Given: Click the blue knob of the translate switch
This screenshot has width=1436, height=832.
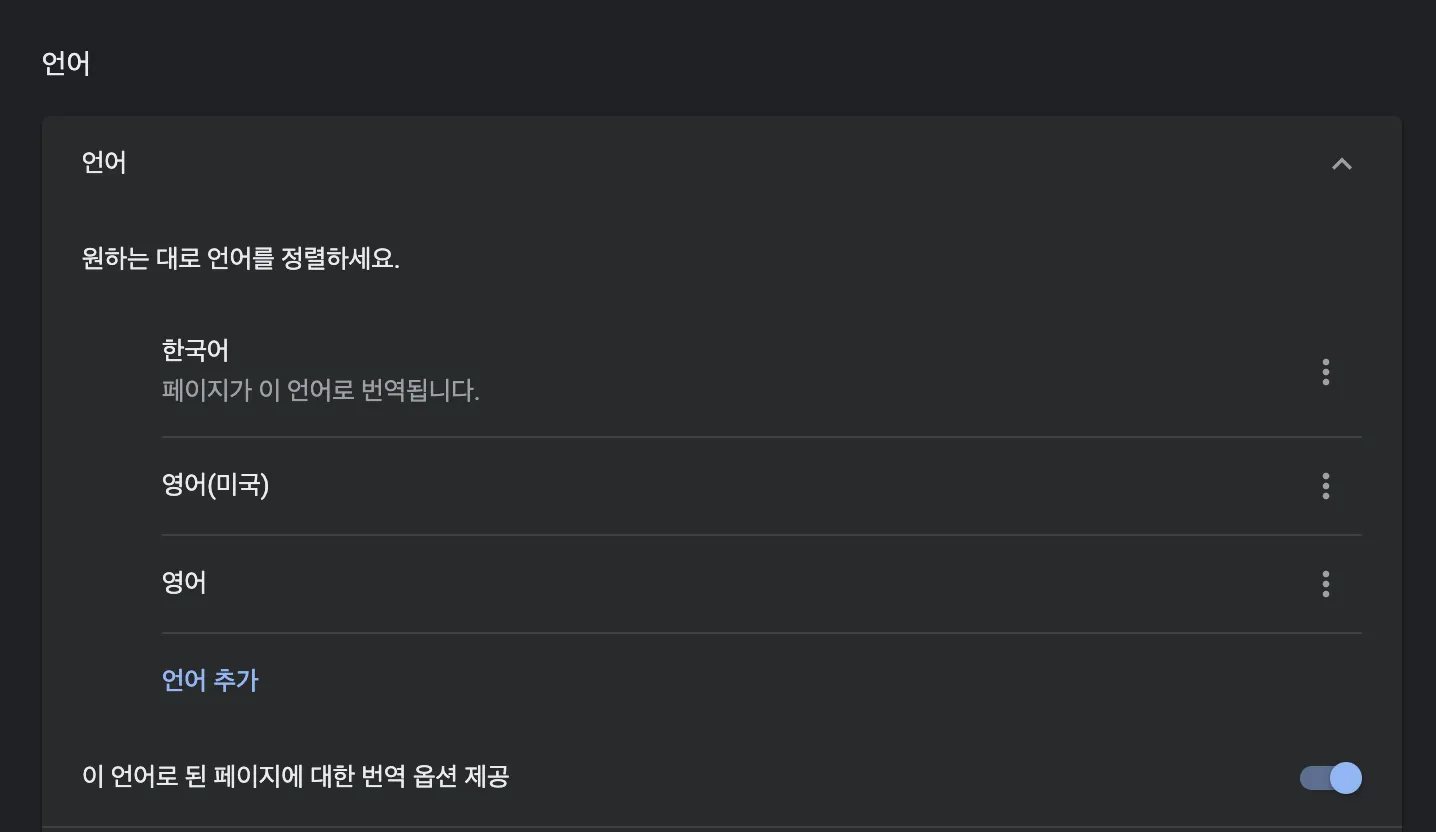Looking at the screenshot, I should click(1346, 777).
